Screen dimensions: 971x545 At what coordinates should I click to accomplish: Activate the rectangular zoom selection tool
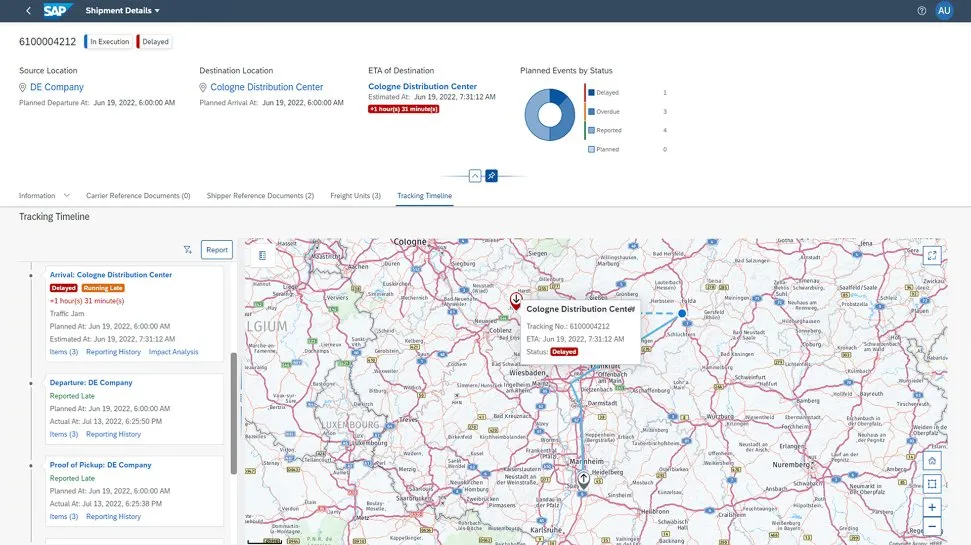[x=931, y=484]
